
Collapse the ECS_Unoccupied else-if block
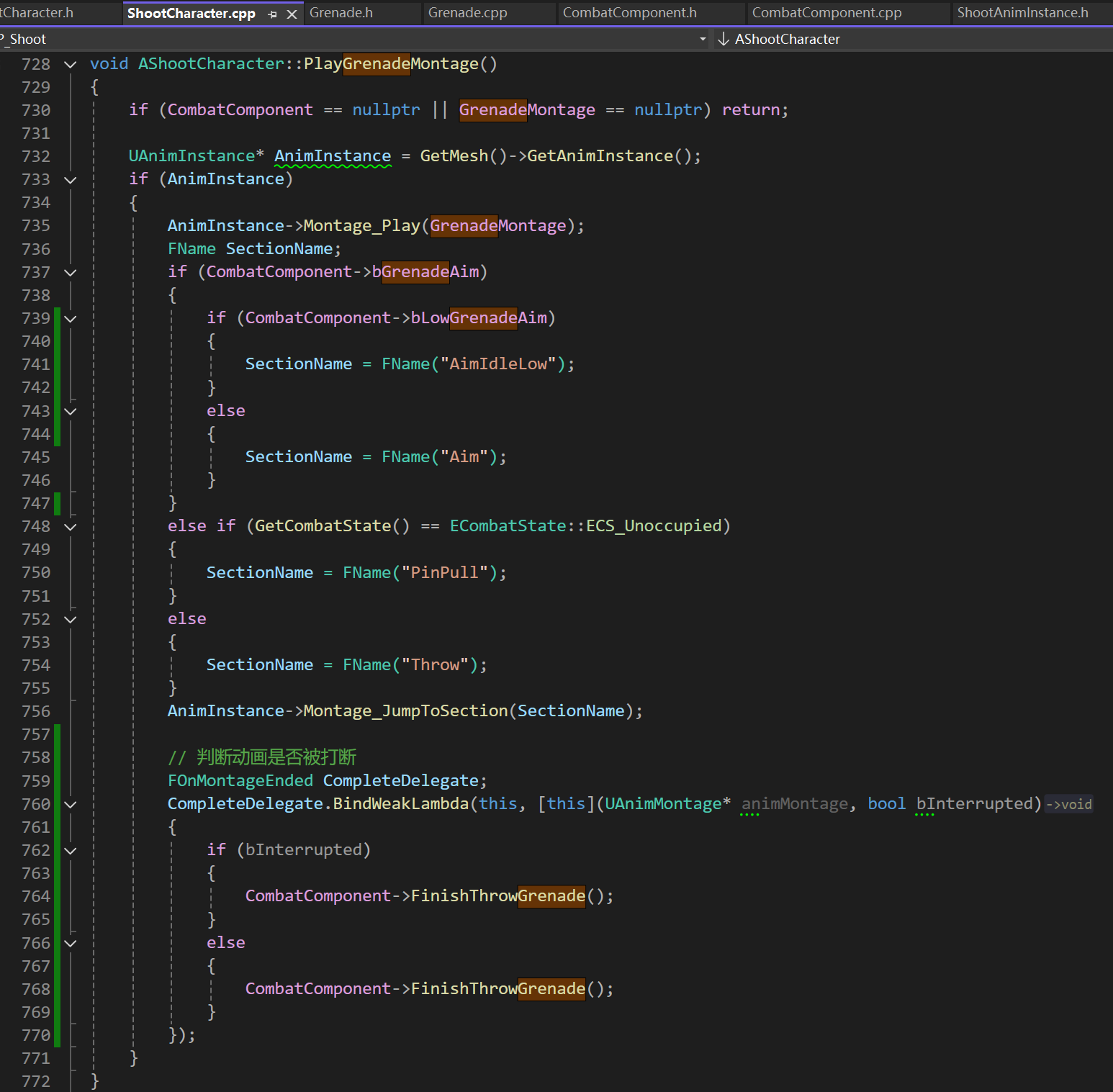coord(71,526)
